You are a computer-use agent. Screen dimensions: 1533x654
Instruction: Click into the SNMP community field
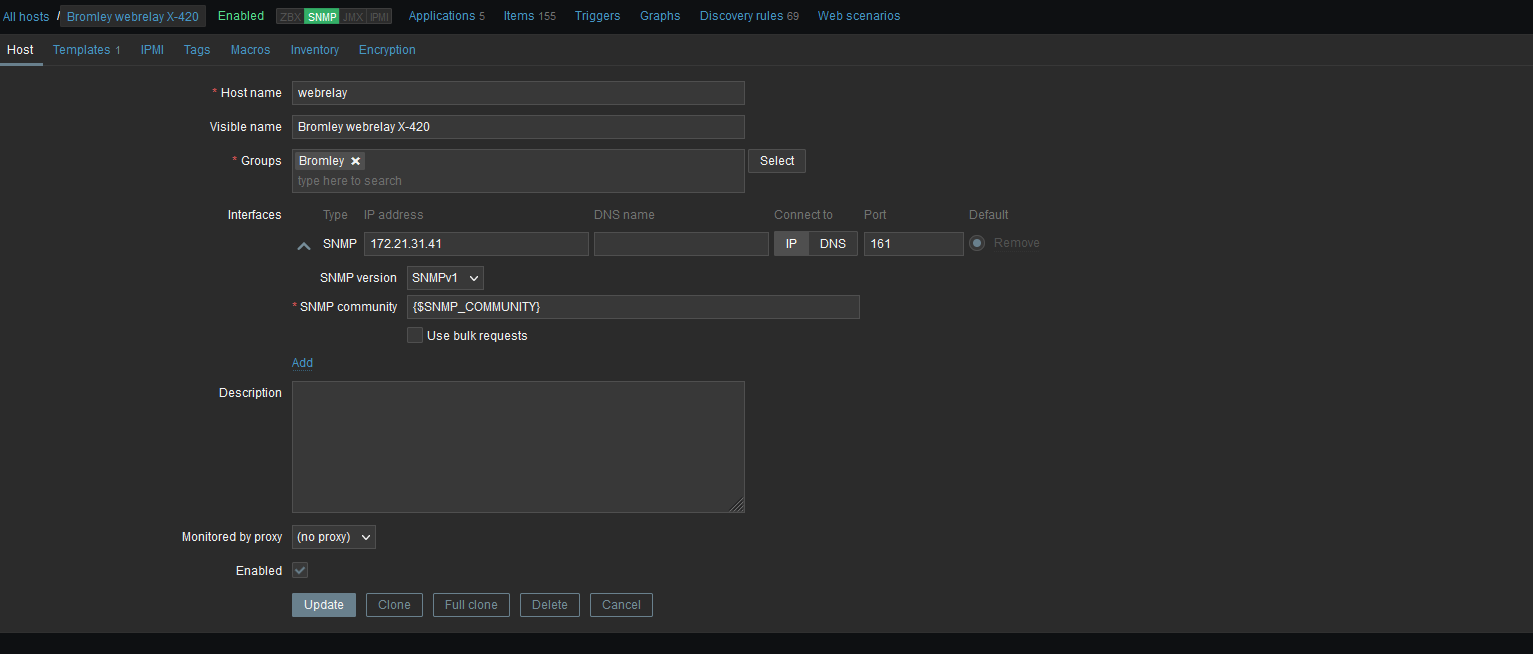[632, 307]
